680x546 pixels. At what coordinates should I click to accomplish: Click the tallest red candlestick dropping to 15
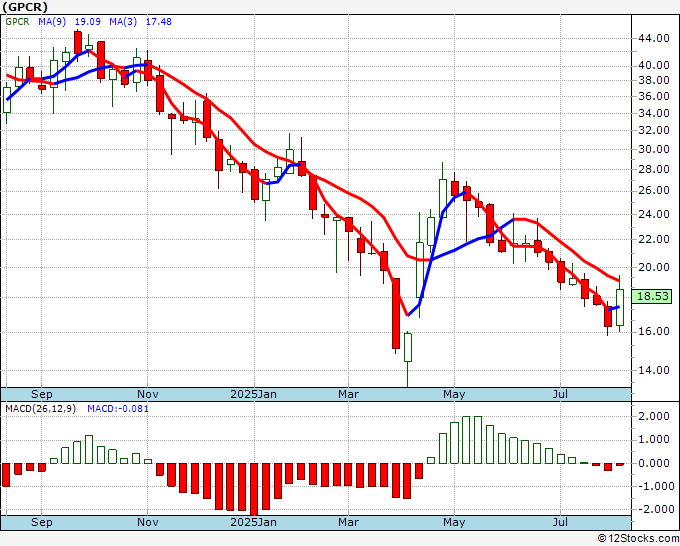pos(396,314)
